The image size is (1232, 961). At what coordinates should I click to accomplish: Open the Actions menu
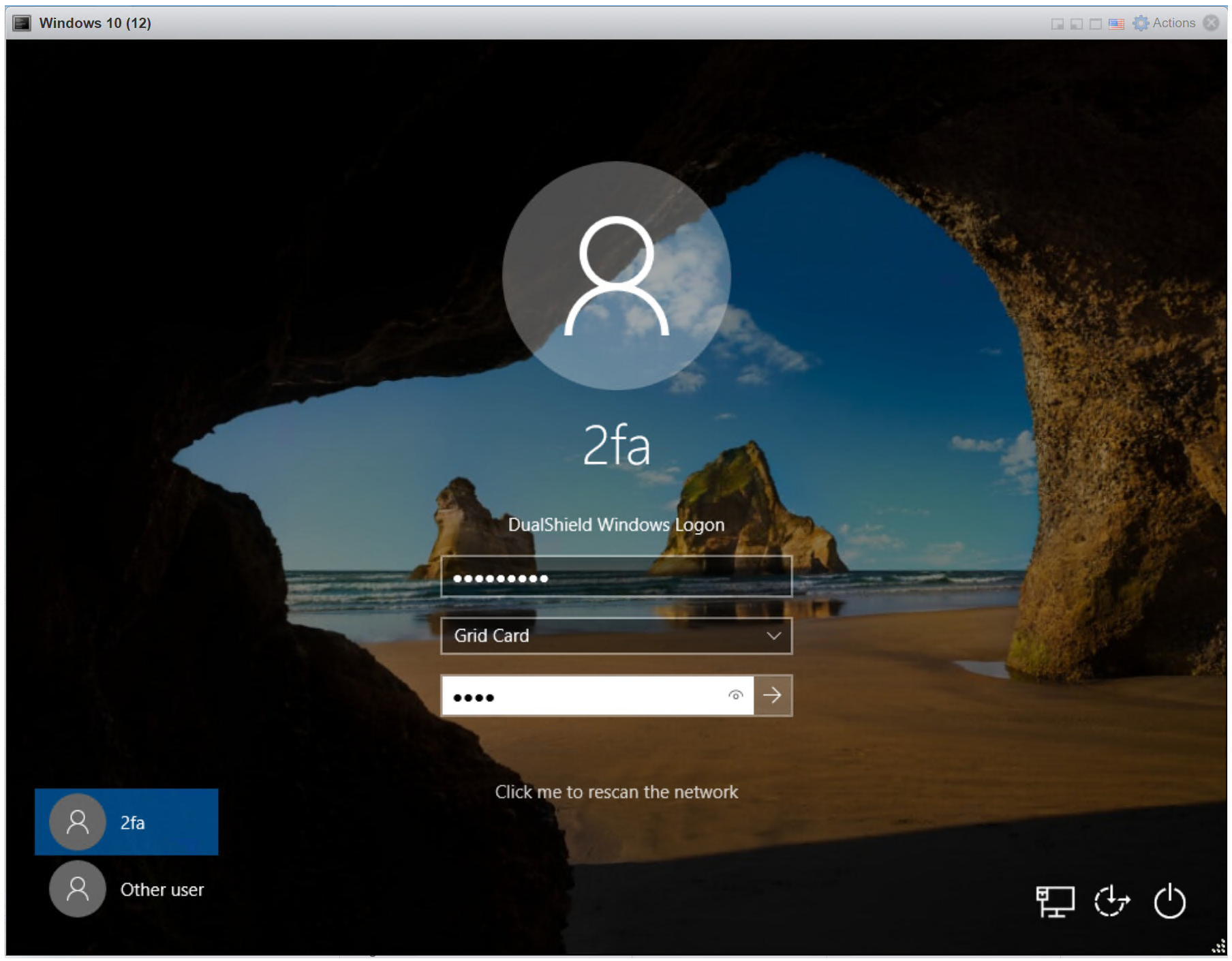(1165, 23)
